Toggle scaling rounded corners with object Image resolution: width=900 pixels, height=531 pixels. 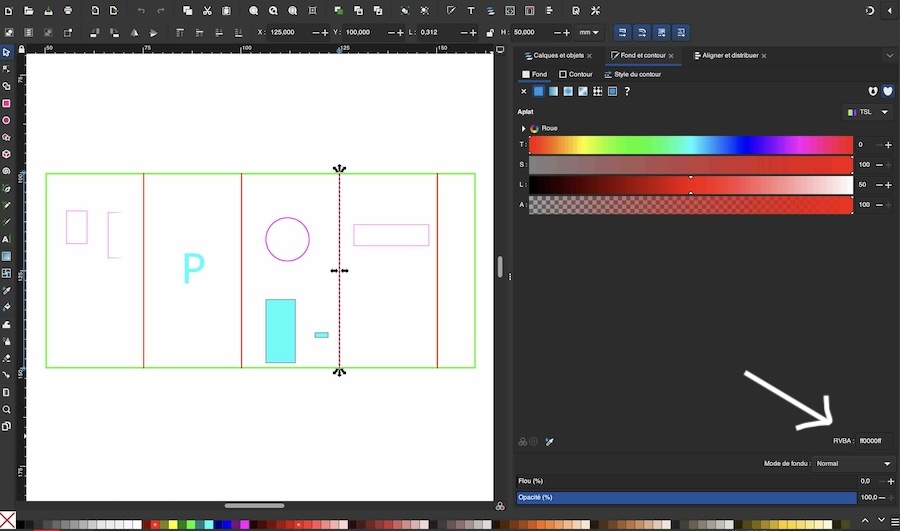[642, 33]
